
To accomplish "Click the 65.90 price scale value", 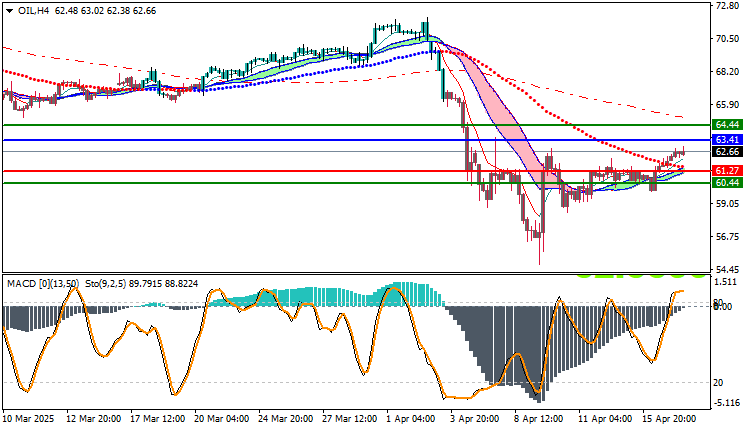I will pyautogui.click(x=727, y=105).
